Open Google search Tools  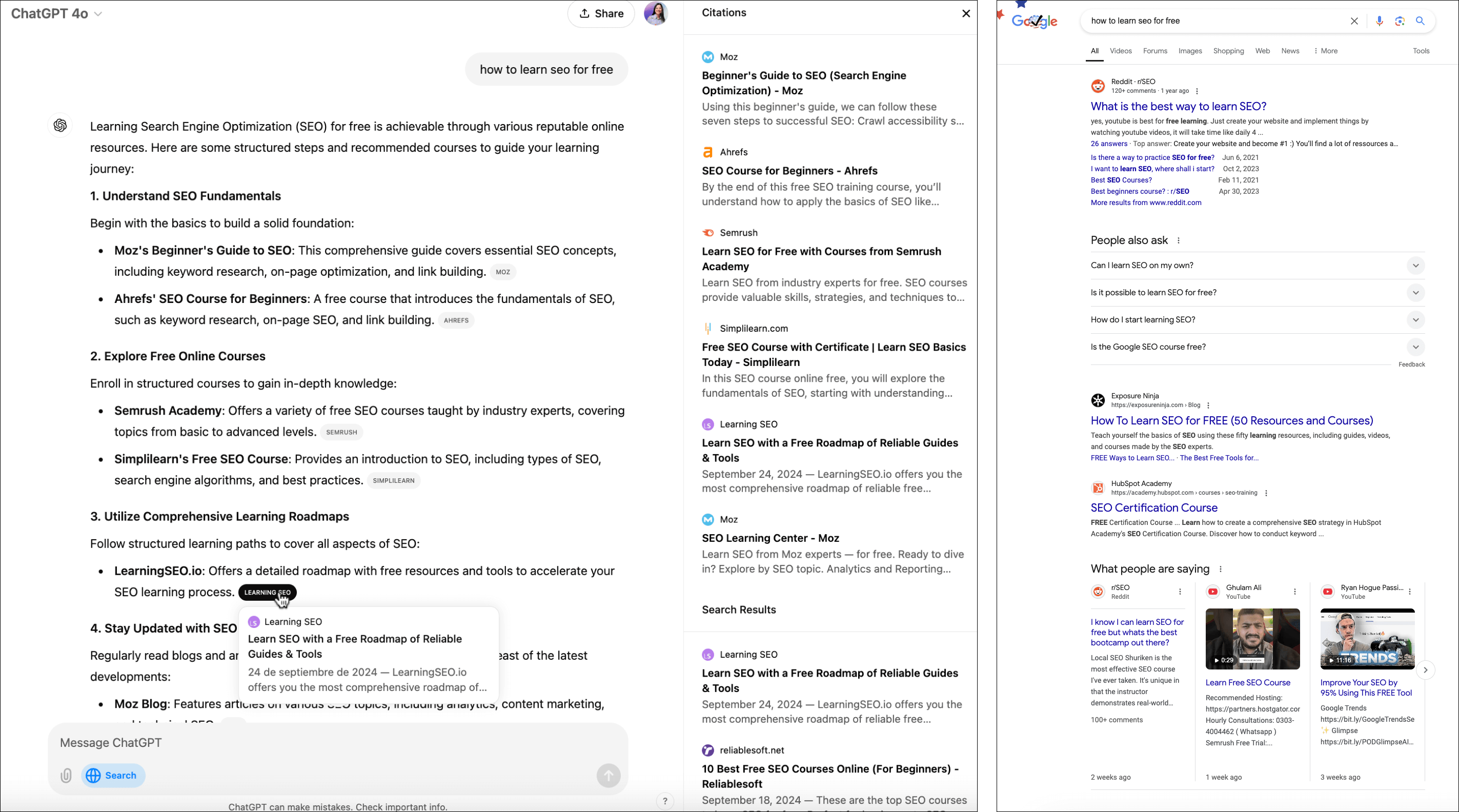(x=1421, y=51)
